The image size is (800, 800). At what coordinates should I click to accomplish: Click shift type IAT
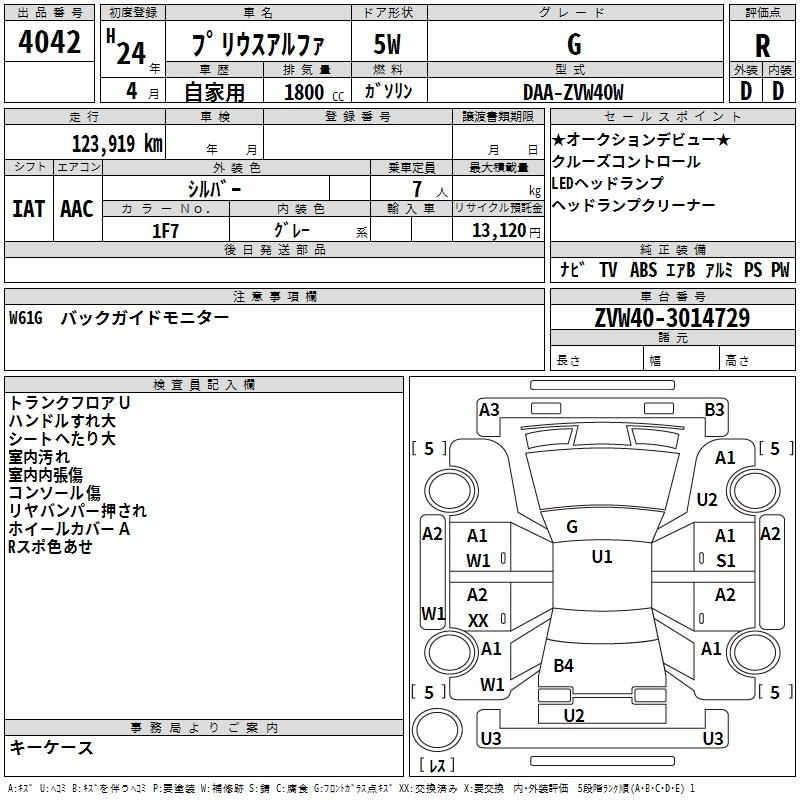tap(28, 209)
